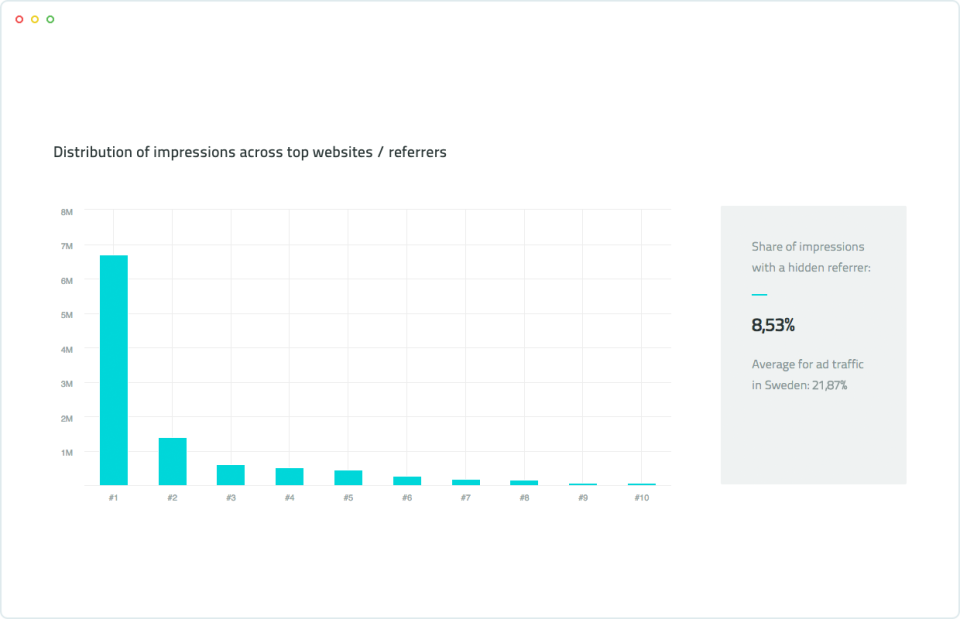Click the tallest bar for referrer #1
960x619 pixels.
[114, 370]
